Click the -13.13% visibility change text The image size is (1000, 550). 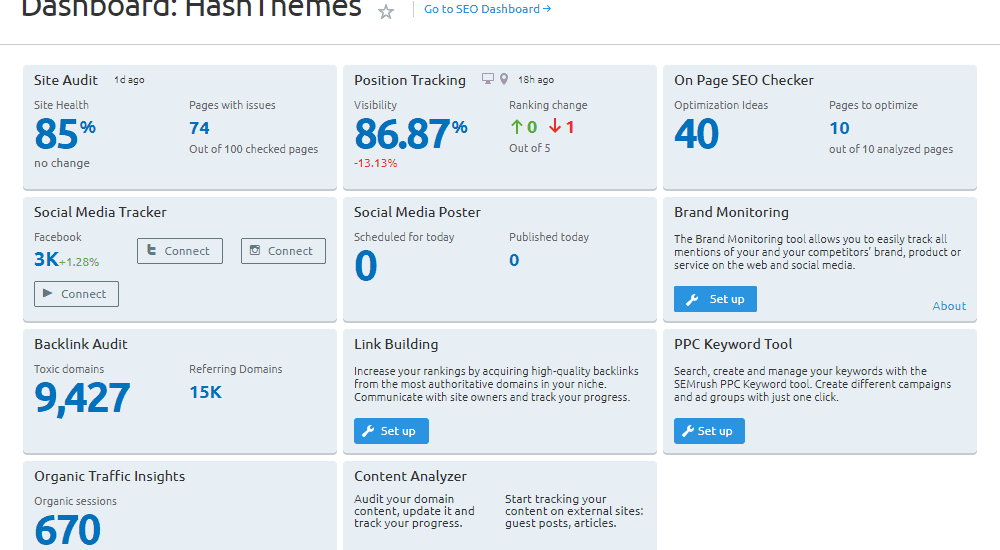click(376, 163)
